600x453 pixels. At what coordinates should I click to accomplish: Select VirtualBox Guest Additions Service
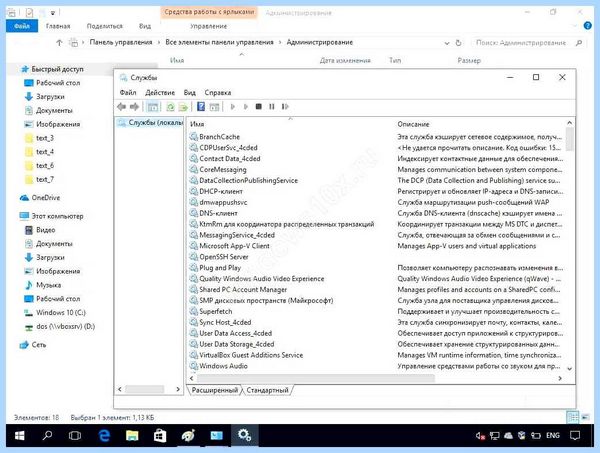[x=251, y=355]
